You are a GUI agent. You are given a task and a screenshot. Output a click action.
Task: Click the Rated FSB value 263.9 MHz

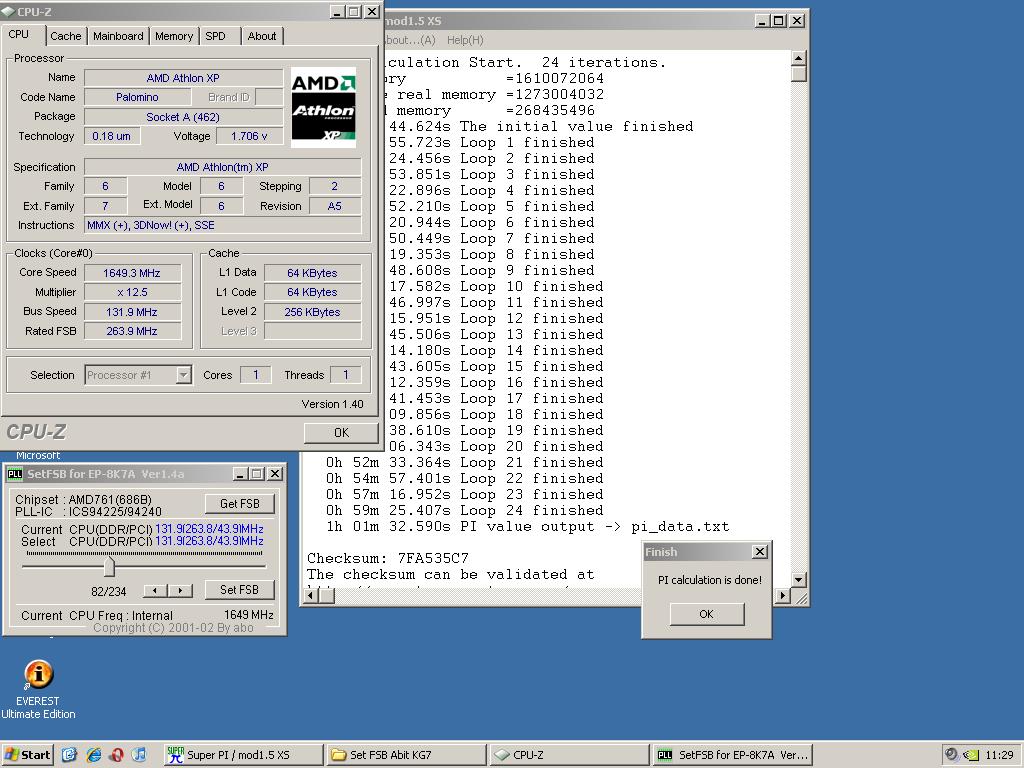pos(132,331)
